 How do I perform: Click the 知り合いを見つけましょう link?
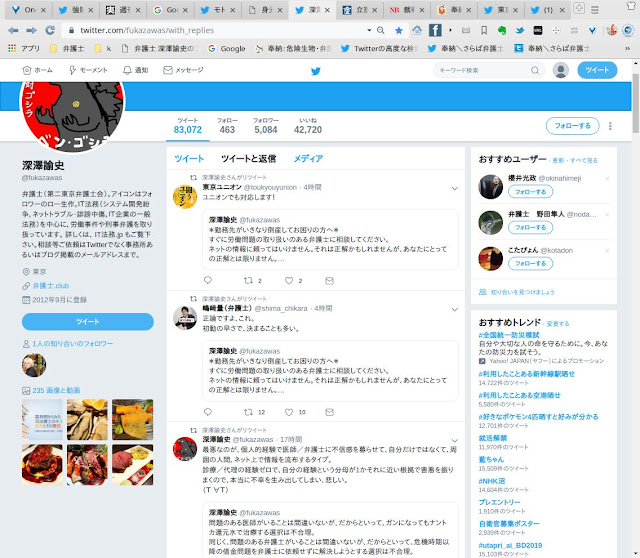(x=522, y=292)
